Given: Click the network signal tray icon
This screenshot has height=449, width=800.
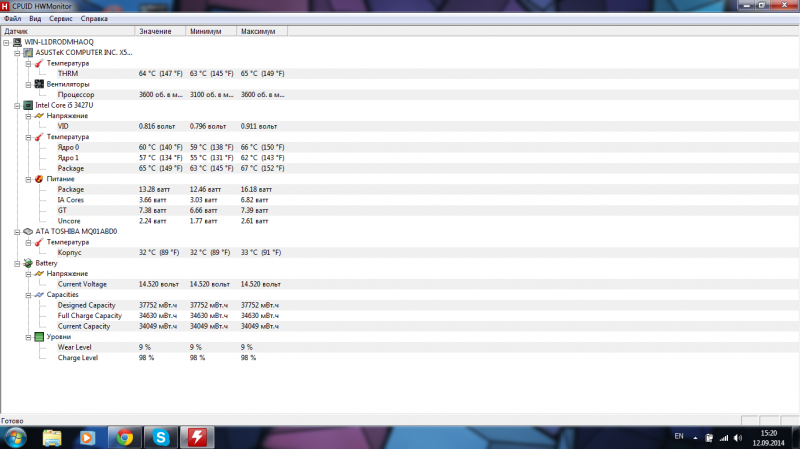Looking at the screenshot, I should point(724,438).
